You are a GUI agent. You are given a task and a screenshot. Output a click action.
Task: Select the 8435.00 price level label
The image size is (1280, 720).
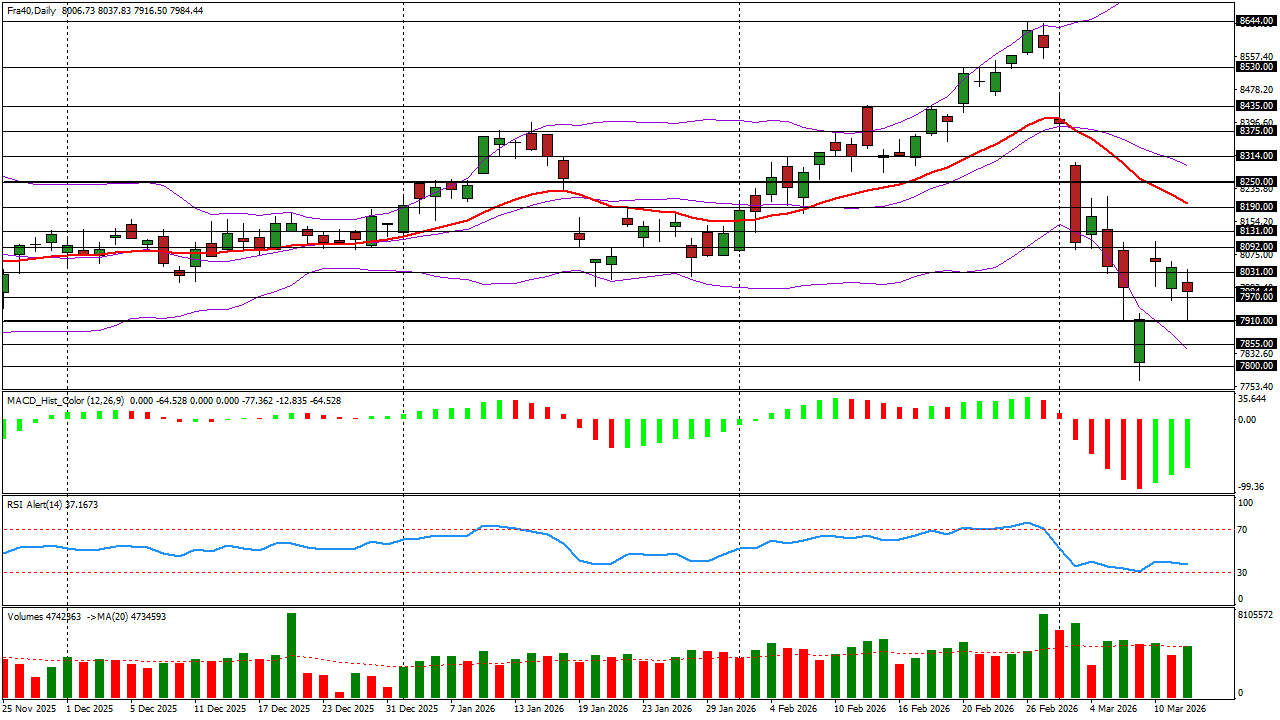(x=1254, y=106)
